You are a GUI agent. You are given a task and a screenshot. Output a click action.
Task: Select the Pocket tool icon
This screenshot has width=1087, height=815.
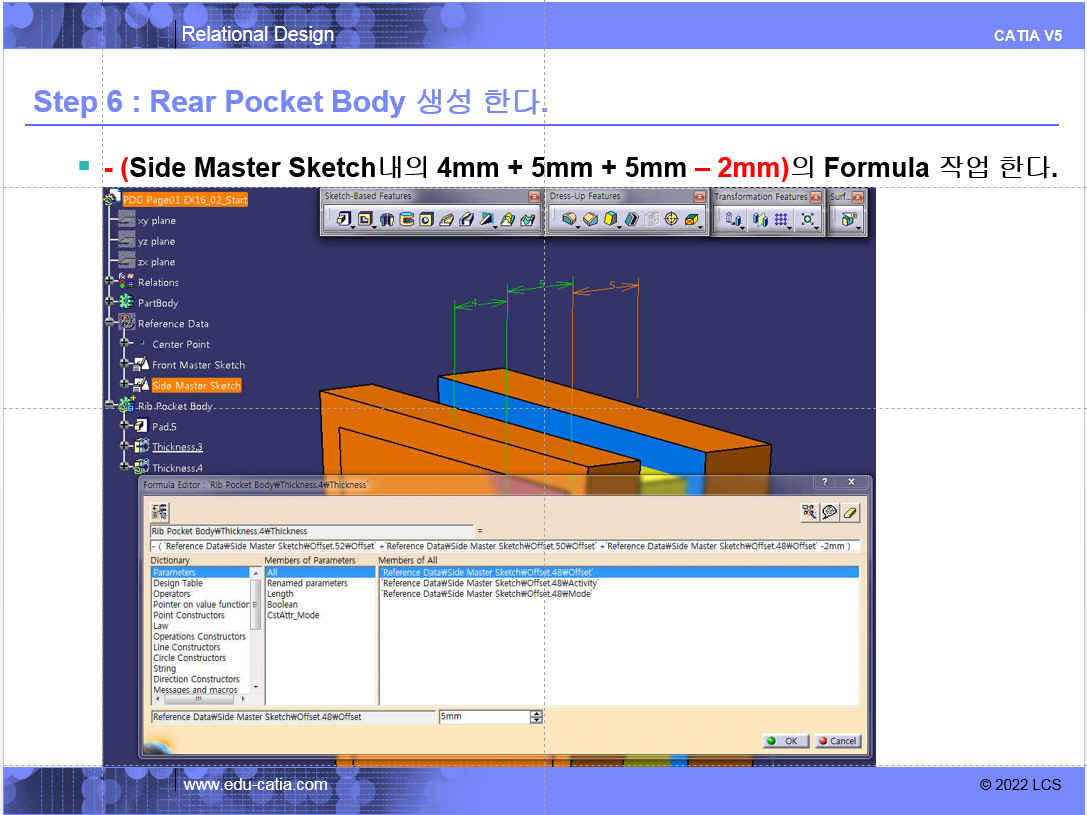[x=364, y=219]
